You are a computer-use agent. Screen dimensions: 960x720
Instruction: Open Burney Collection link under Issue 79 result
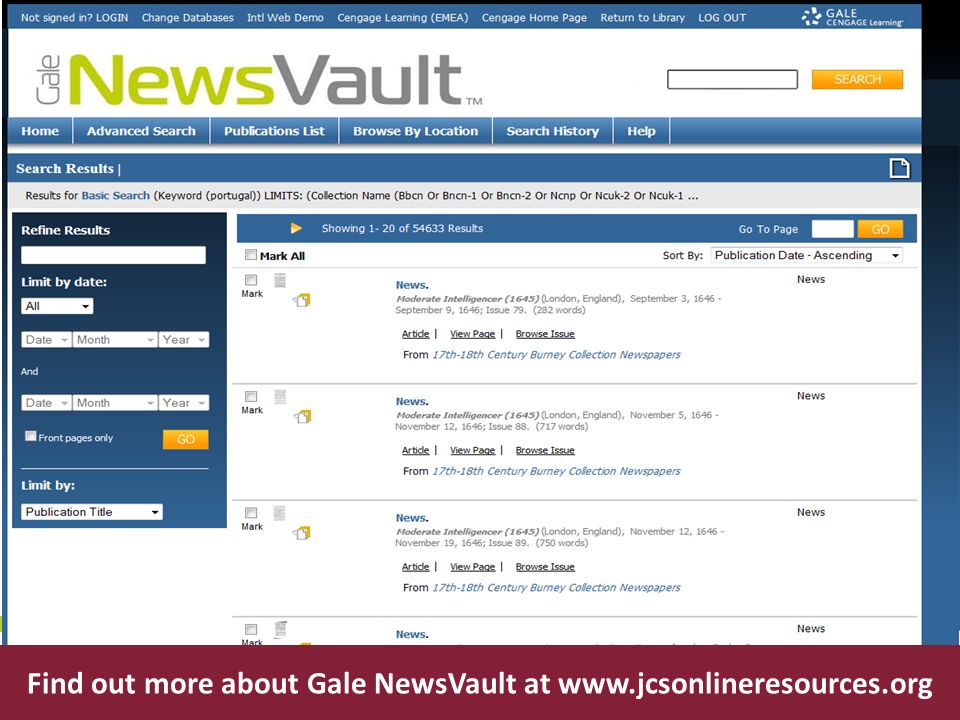[557, 354]
